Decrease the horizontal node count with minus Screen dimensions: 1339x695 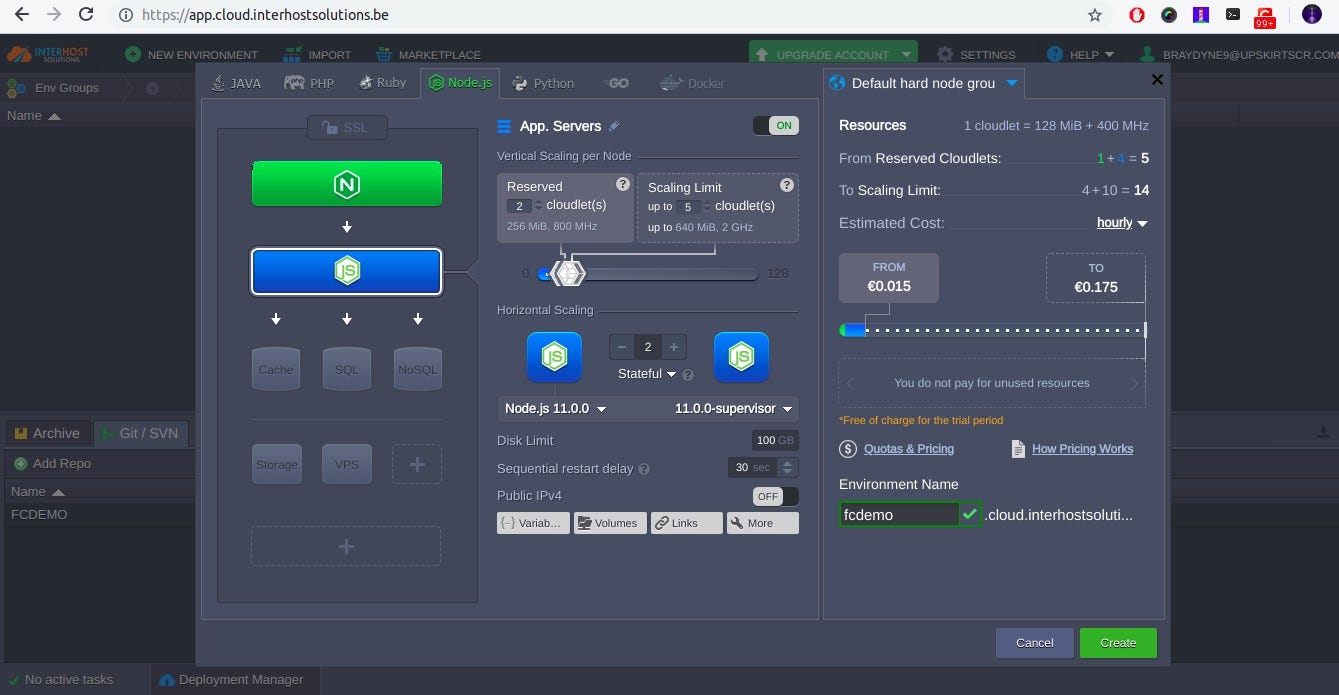[x=622, y=347]
